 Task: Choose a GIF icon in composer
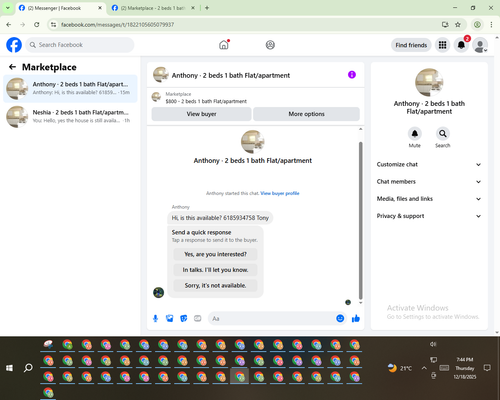198,319
